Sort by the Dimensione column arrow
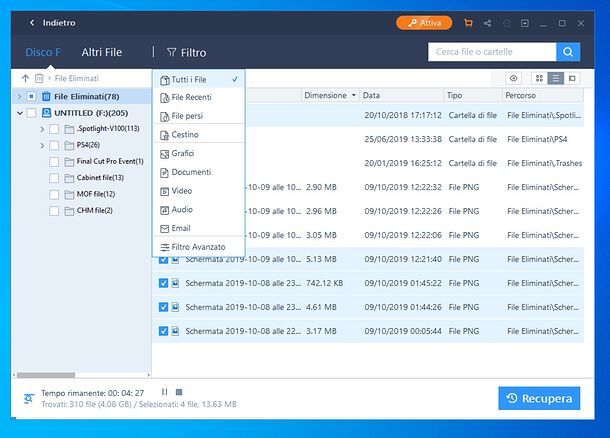Viewport: 610px width, 438px height. [354, 95]
